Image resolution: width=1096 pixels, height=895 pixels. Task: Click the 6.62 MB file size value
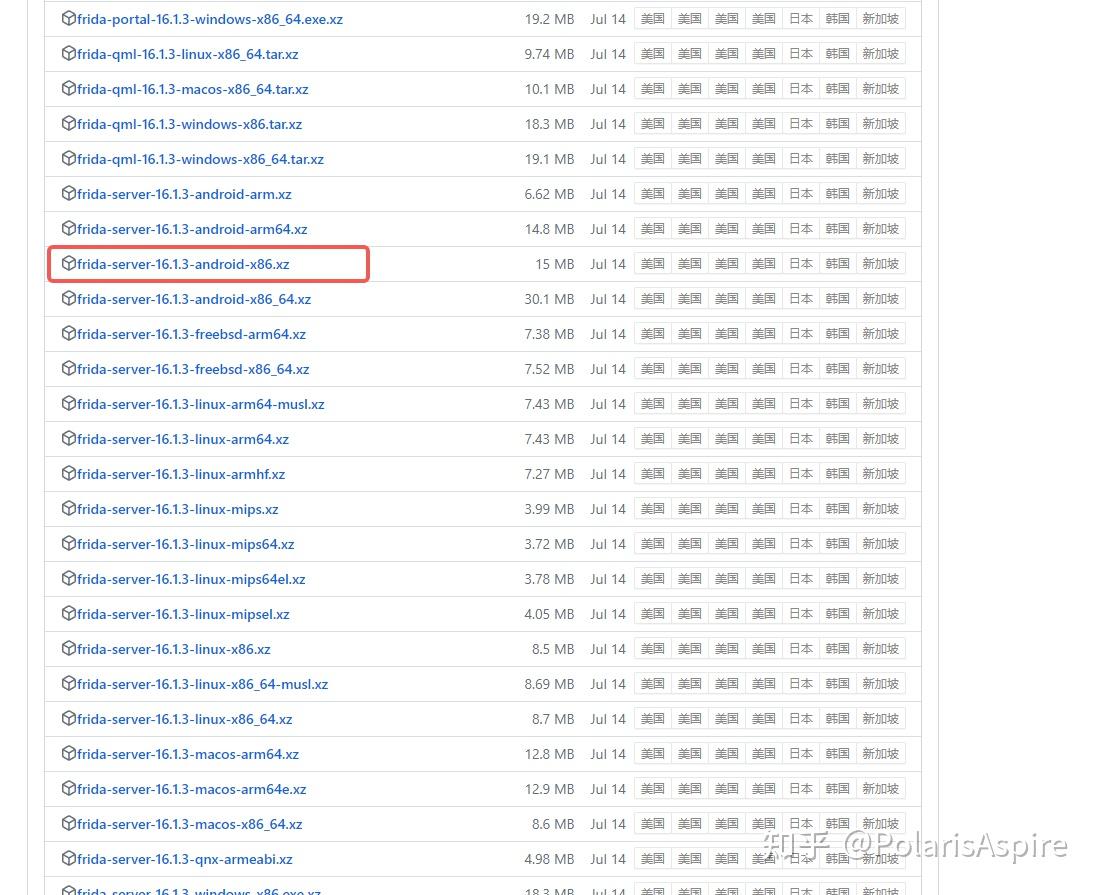[x=549, y=194]
